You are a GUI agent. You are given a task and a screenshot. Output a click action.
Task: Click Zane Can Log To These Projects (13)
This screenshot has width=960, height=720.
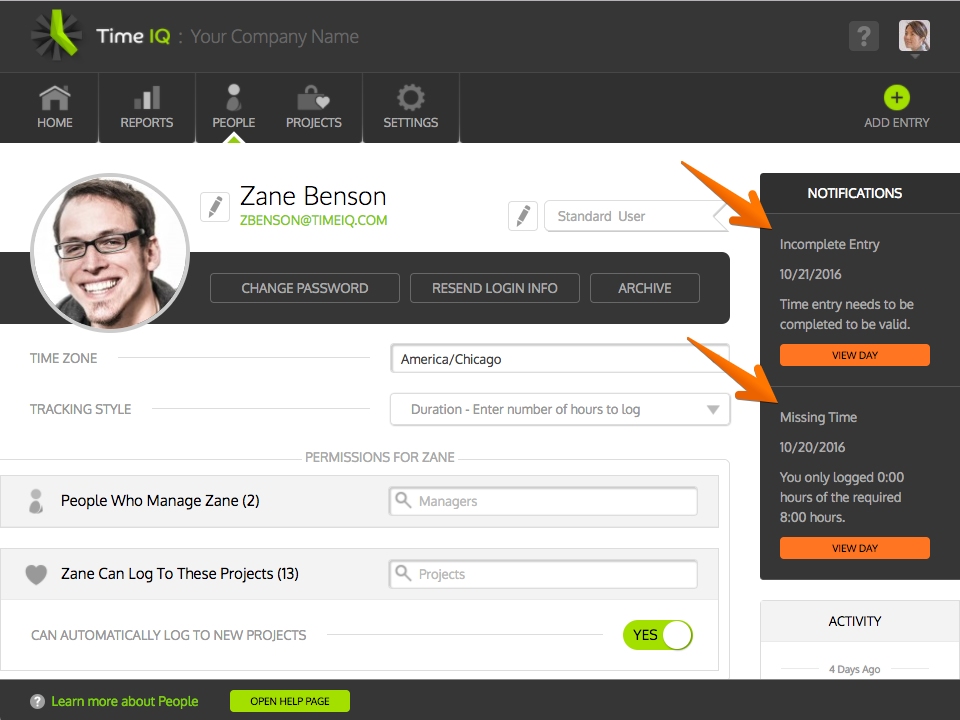pos(179,574)
